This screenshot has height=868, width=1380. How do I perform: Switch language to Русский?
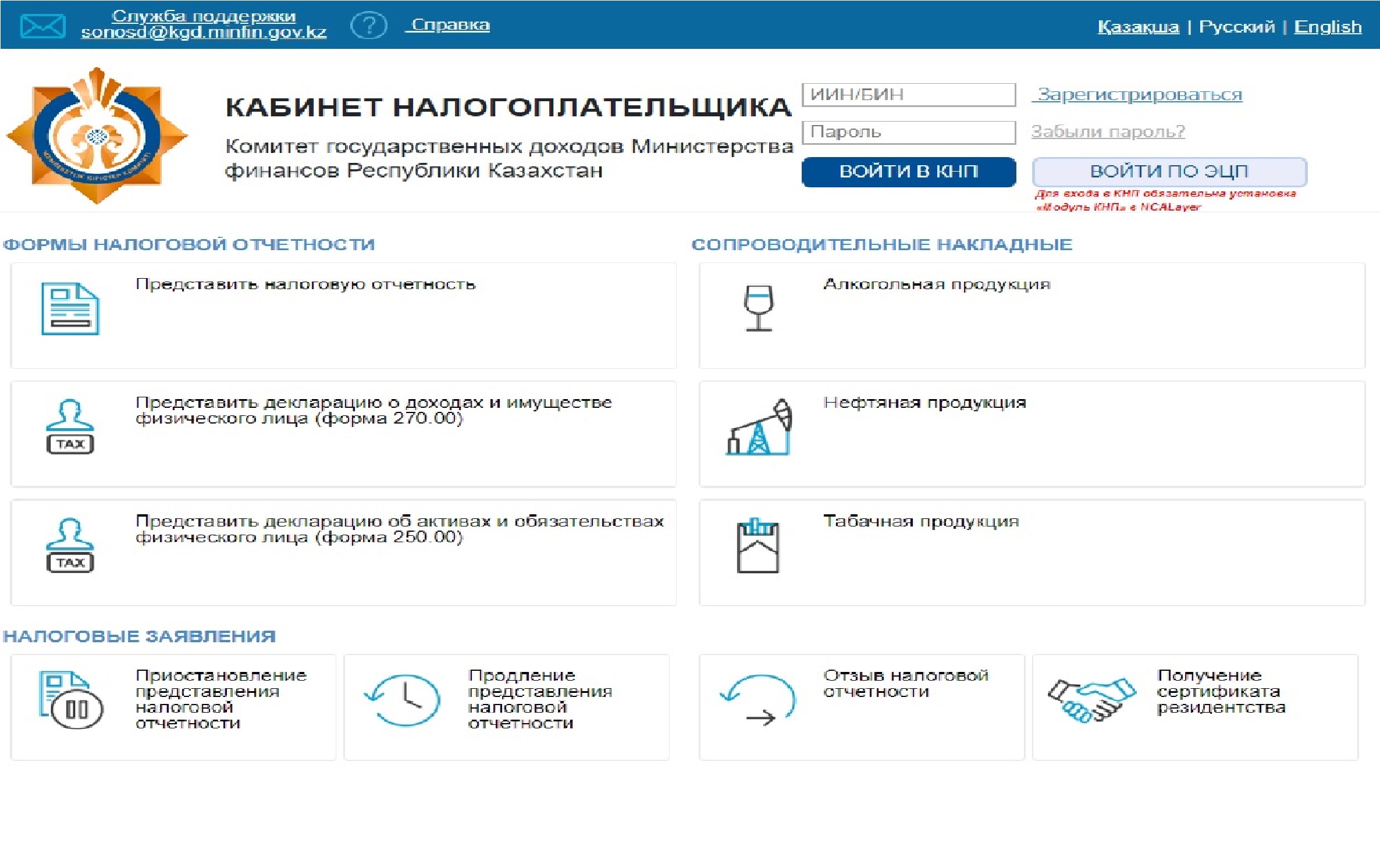1236,27
